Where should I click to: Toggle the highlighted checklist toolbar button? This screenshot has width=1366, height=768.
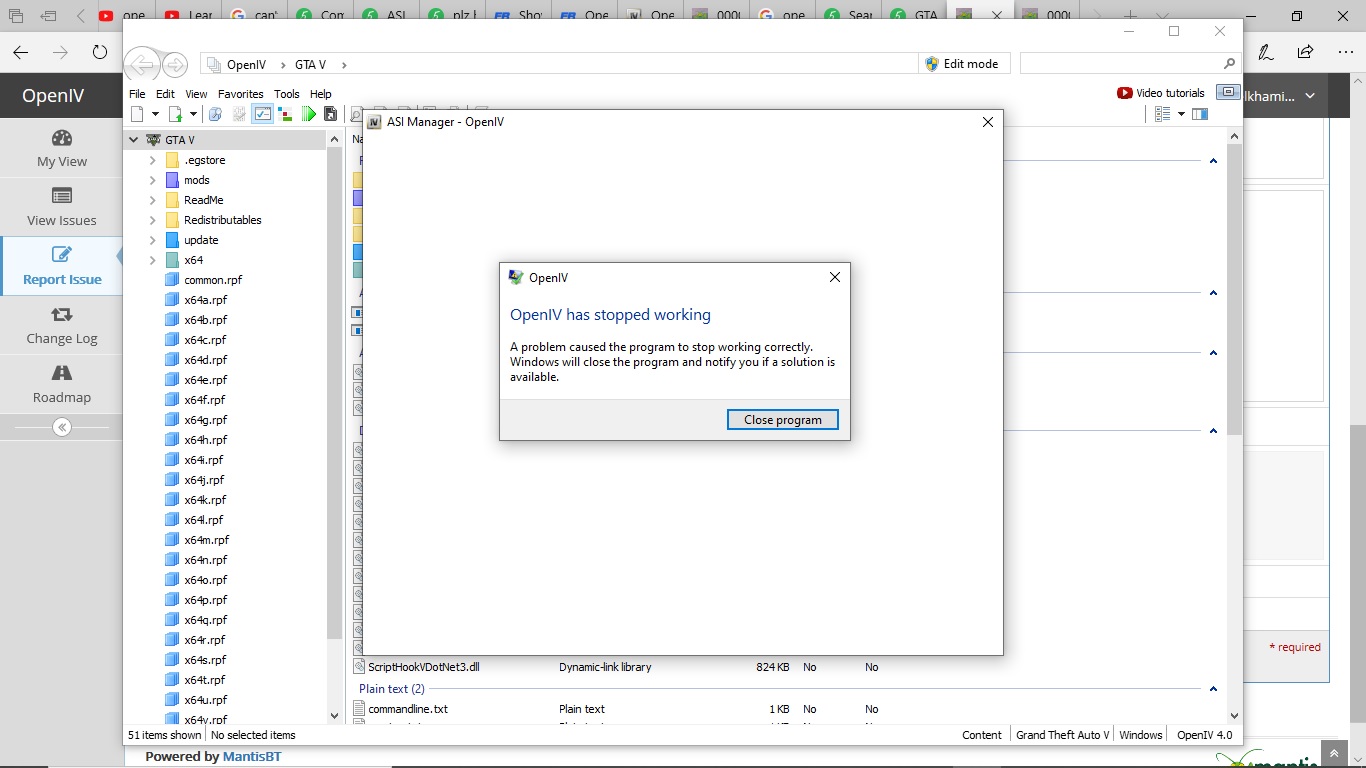pos(262,114)
